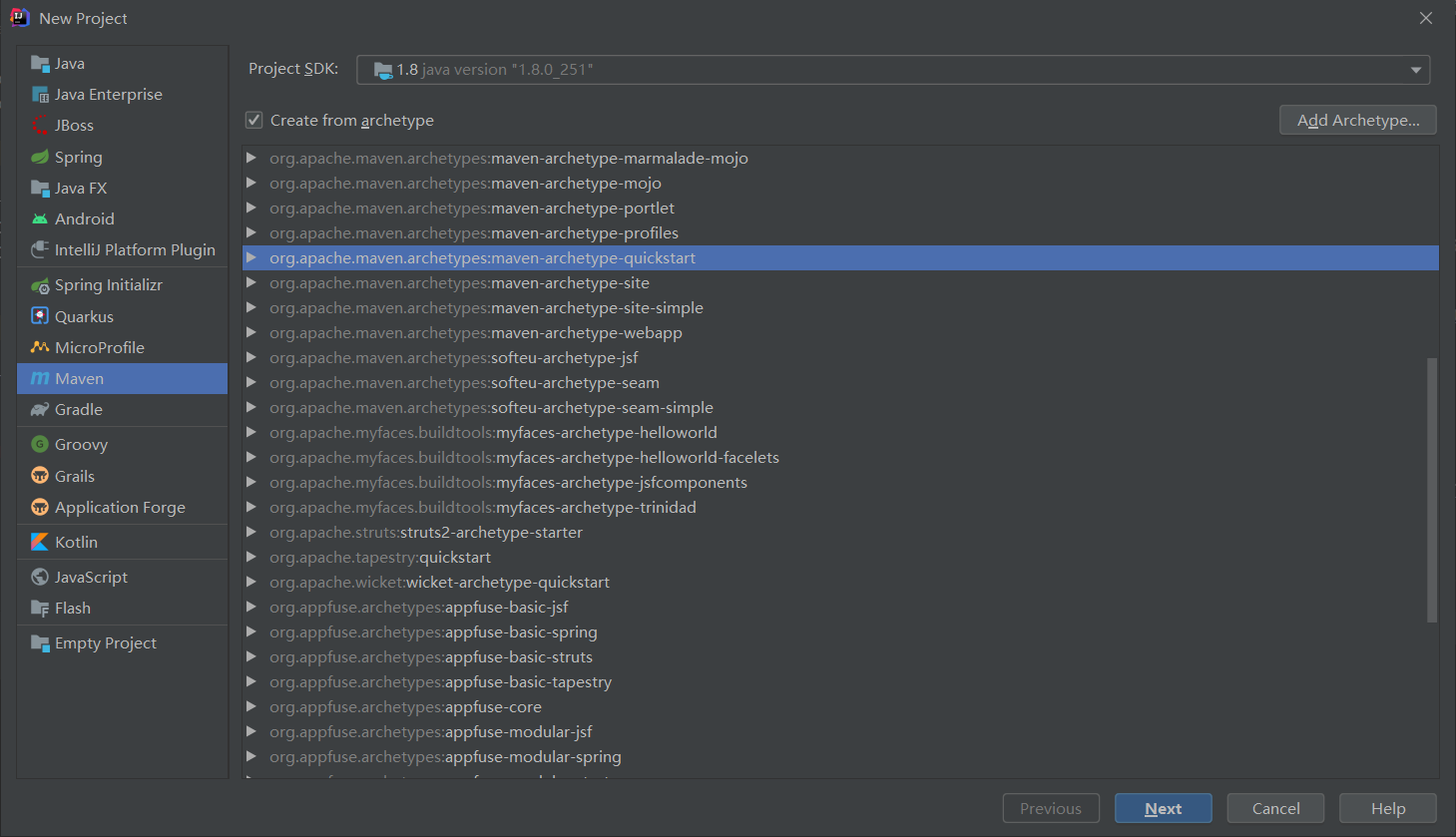Select Kotlin project type label
Image resolution: width=1456 pixels, height=837 pixels.
[x=76, y=542]
